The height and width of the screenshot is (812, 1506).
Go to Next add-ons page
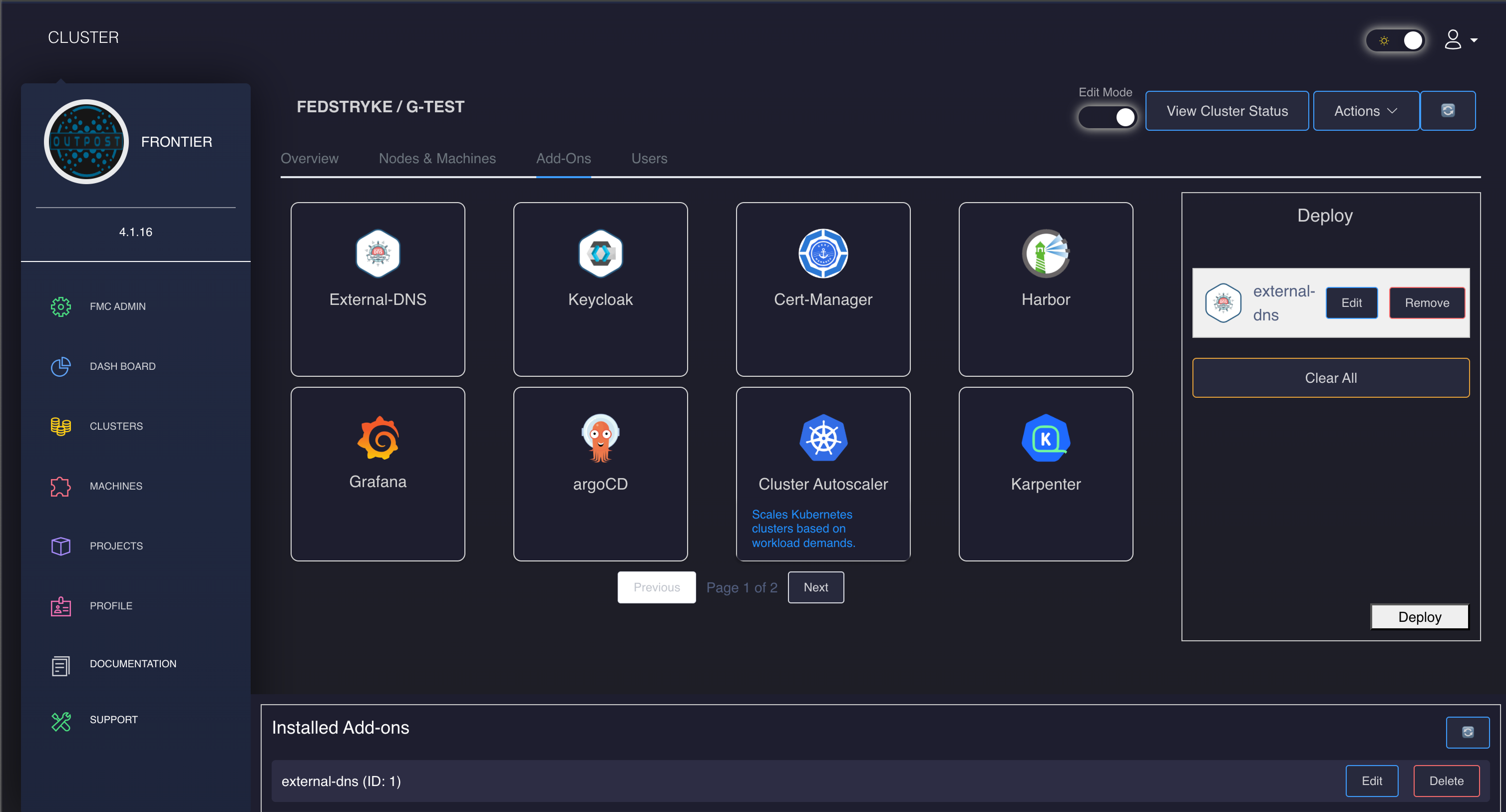coord(815,587)
